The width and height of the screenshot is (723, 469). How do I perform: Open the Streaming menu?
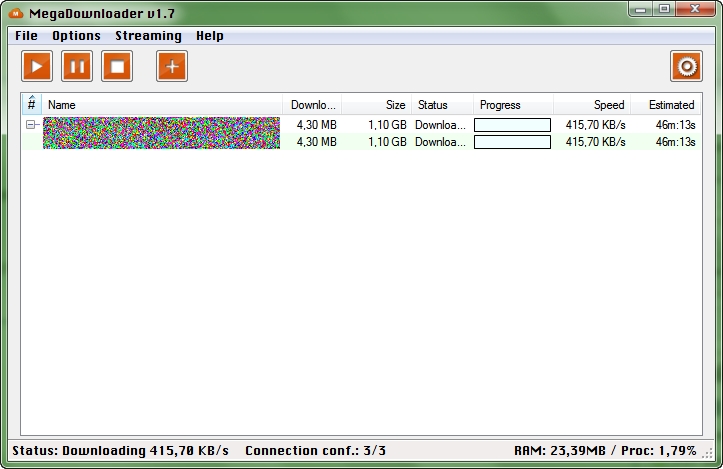point(148,36)
